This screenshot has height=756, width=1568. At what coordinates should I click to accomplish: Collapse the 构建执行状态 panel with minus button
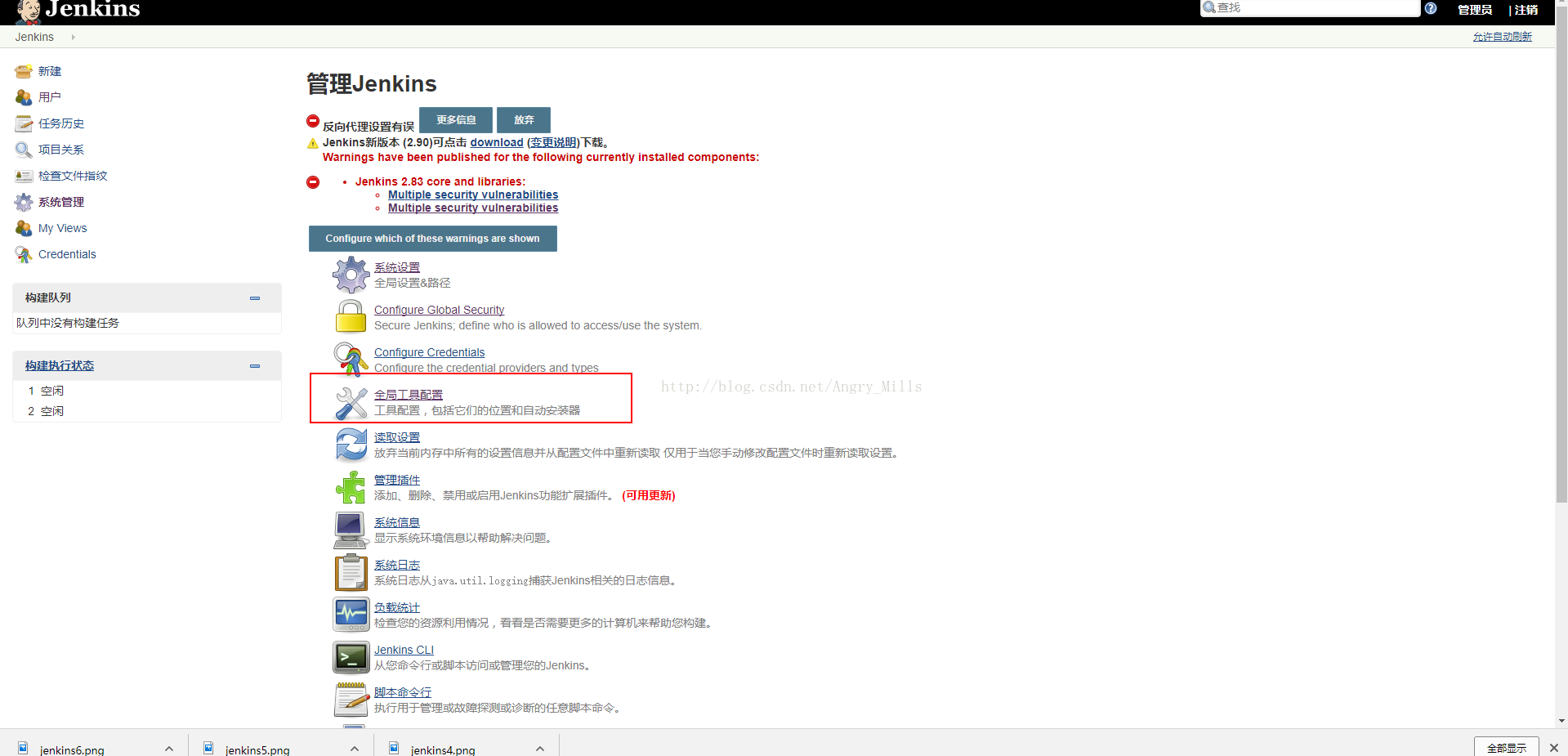pos(255,366)
